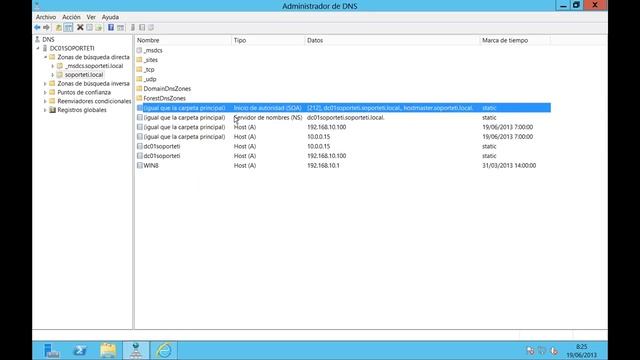This screenshot has height=360, width=640.
Task: Click the DC01SOPORTETI server icon in the tree
Action: pyautogui.click(x=45, y=48)
